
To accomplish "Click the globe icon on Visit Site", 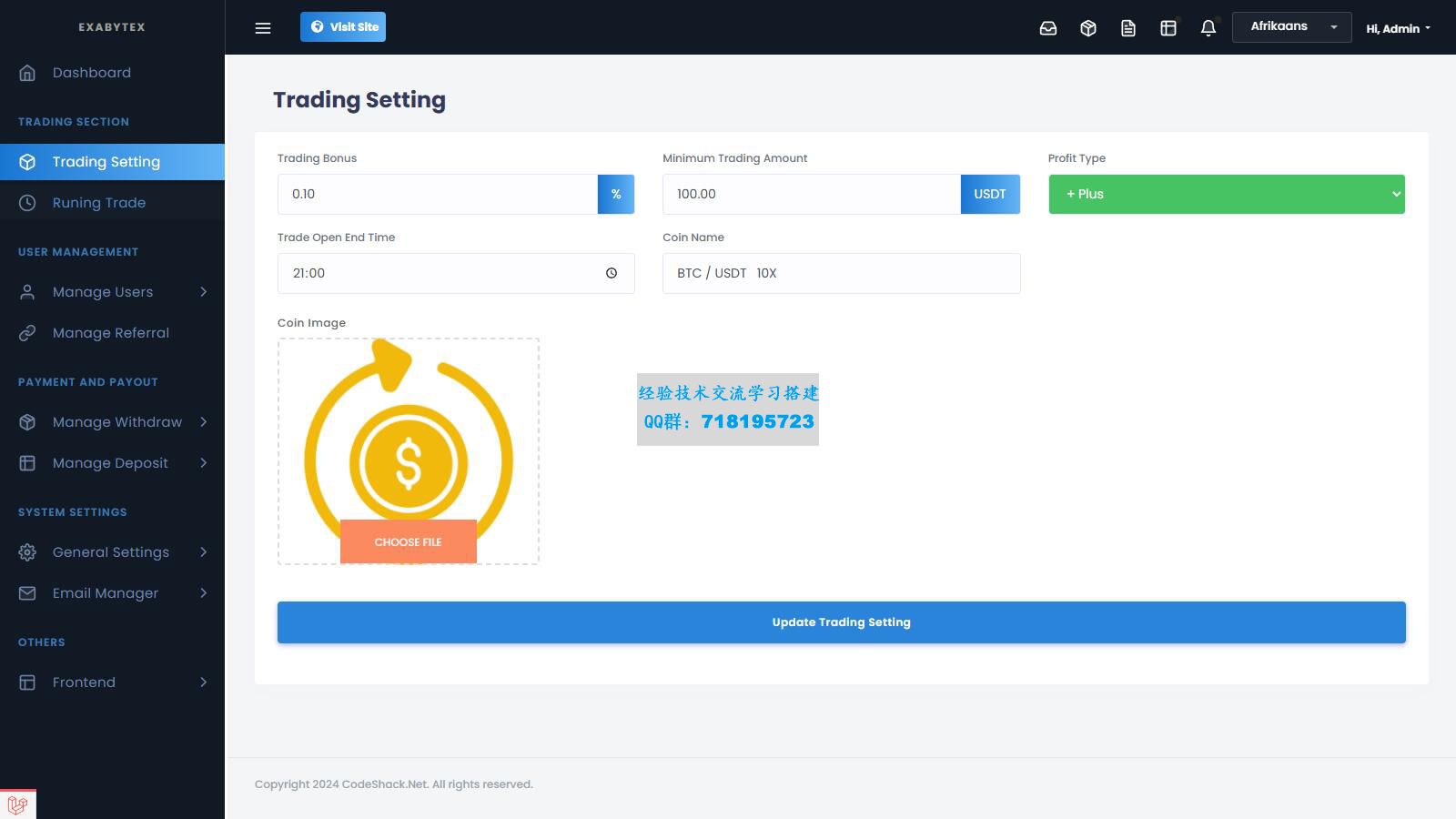I will point(317,26).
